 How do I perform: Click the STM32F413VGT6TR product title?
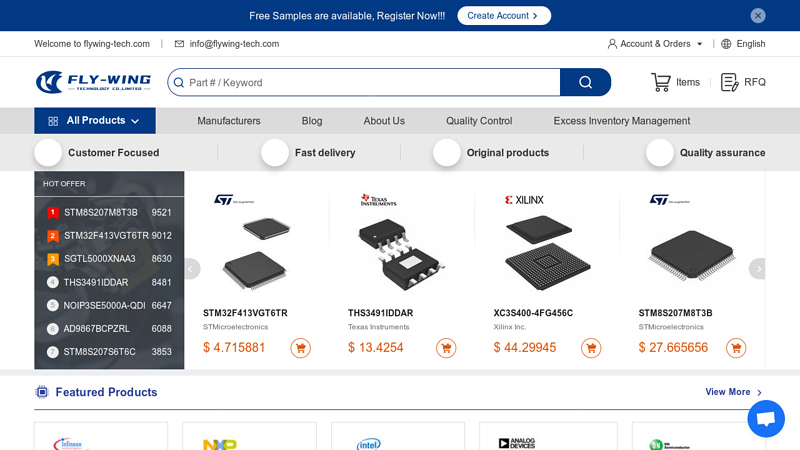click(245, 313)
